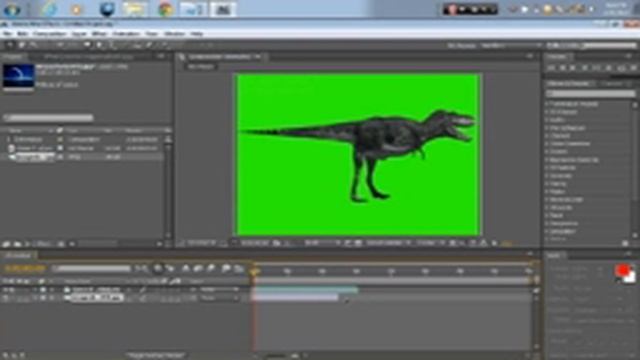The height and width of the screenshot is (360, 640).
Task: Toggle the transparency grid in the viewer
Action: pos(358,243)
